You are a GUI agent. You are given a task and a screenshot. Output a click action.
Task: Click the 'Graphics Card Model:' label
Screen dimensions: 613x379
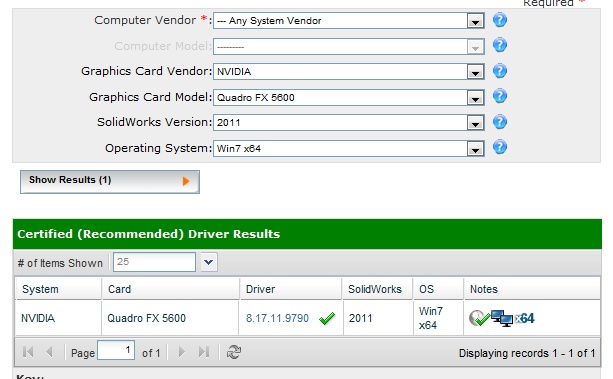[x=151, y=97]
